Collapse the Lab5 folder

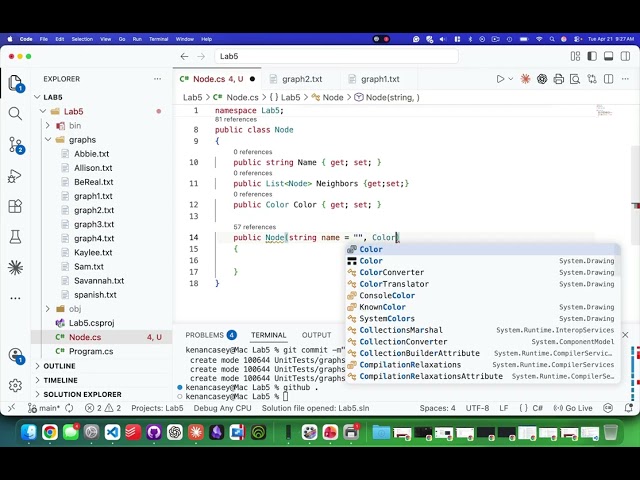[43, 111]
